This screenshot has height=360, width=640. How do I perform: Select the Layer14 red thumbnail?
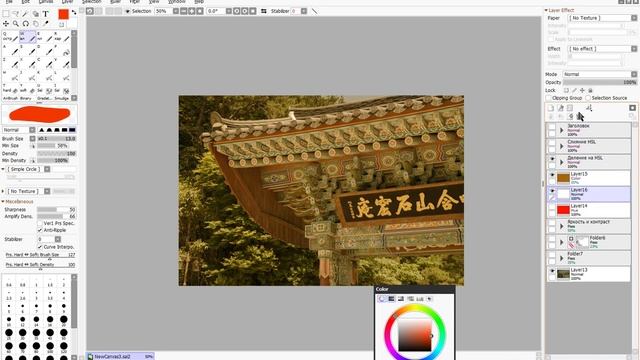(x=563, y=210)
